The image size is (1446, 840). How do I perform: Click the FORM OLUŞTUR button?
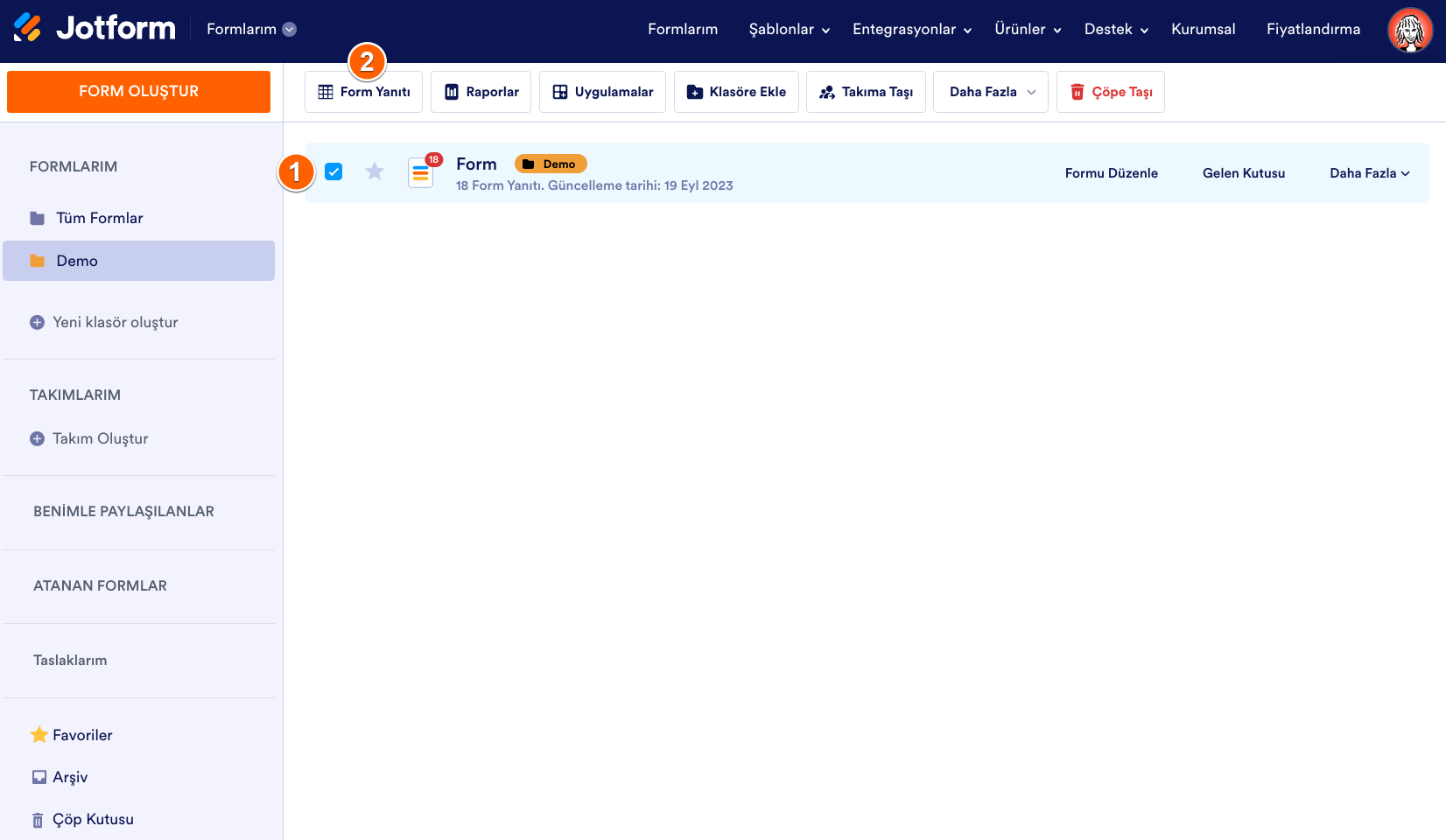coord(138,92)
